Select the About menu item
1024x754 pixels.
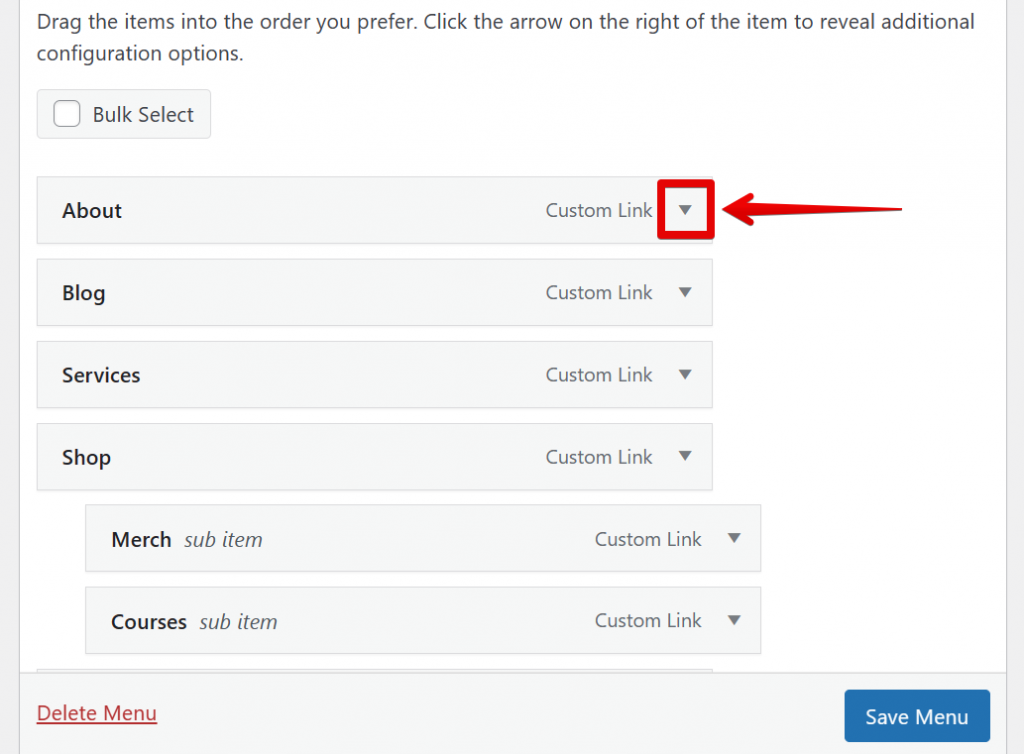tap(92, 210)
